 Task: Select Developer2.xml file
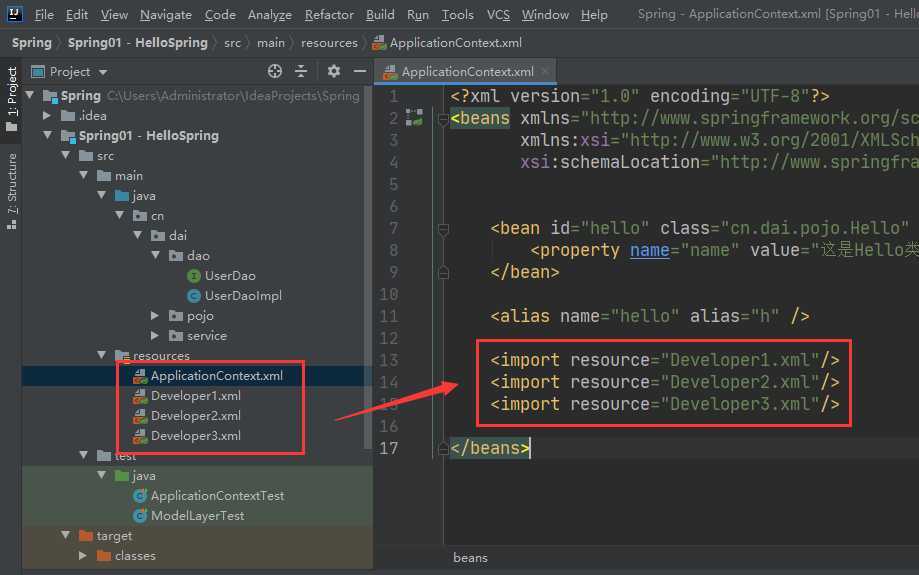195,416
